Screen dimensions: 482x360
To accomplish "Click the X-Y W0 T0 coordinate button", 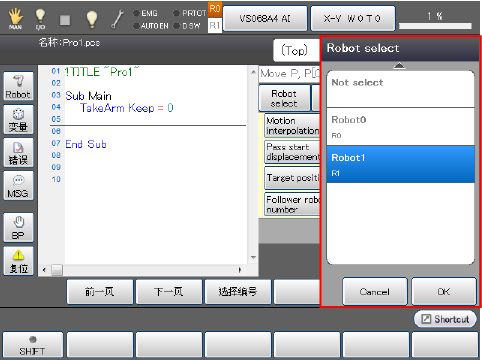I will (353, 18).
